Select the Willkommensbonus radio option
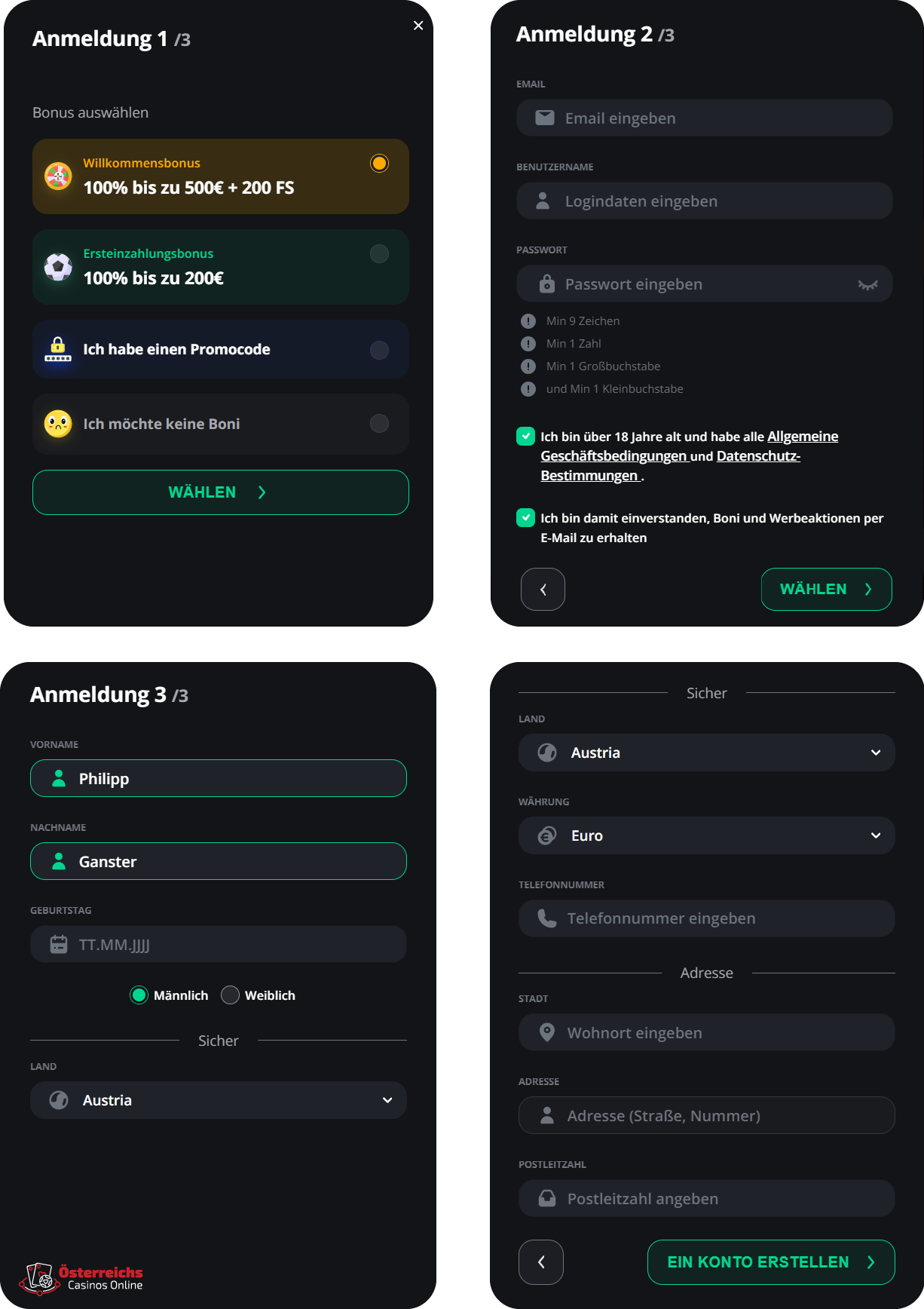This screenshot has height=1309, width=924. [x=379, y=163]
